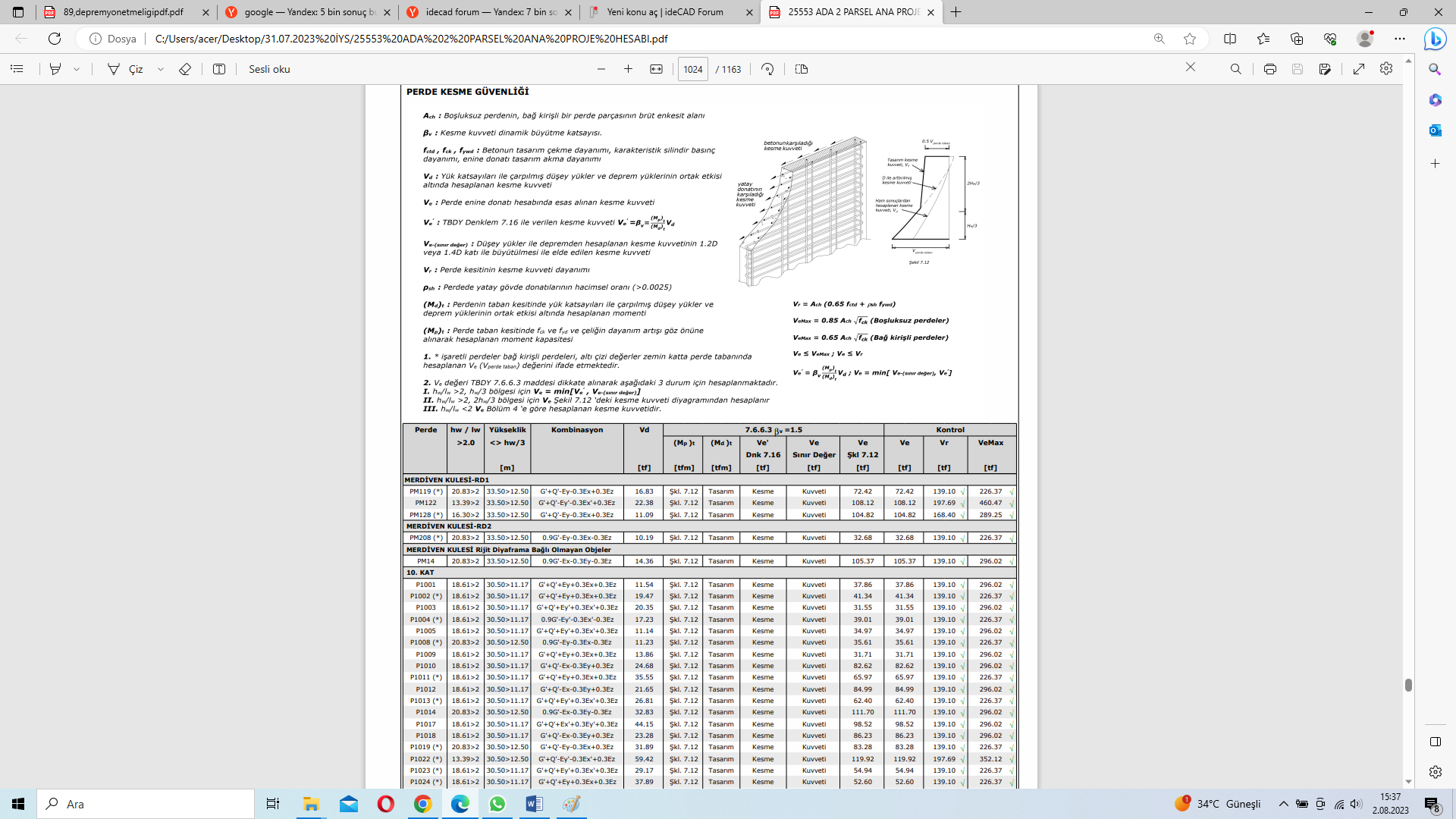Print the PDF with printer icon
This screenshot has width=1456, height=819.
tap(1270, 69)
